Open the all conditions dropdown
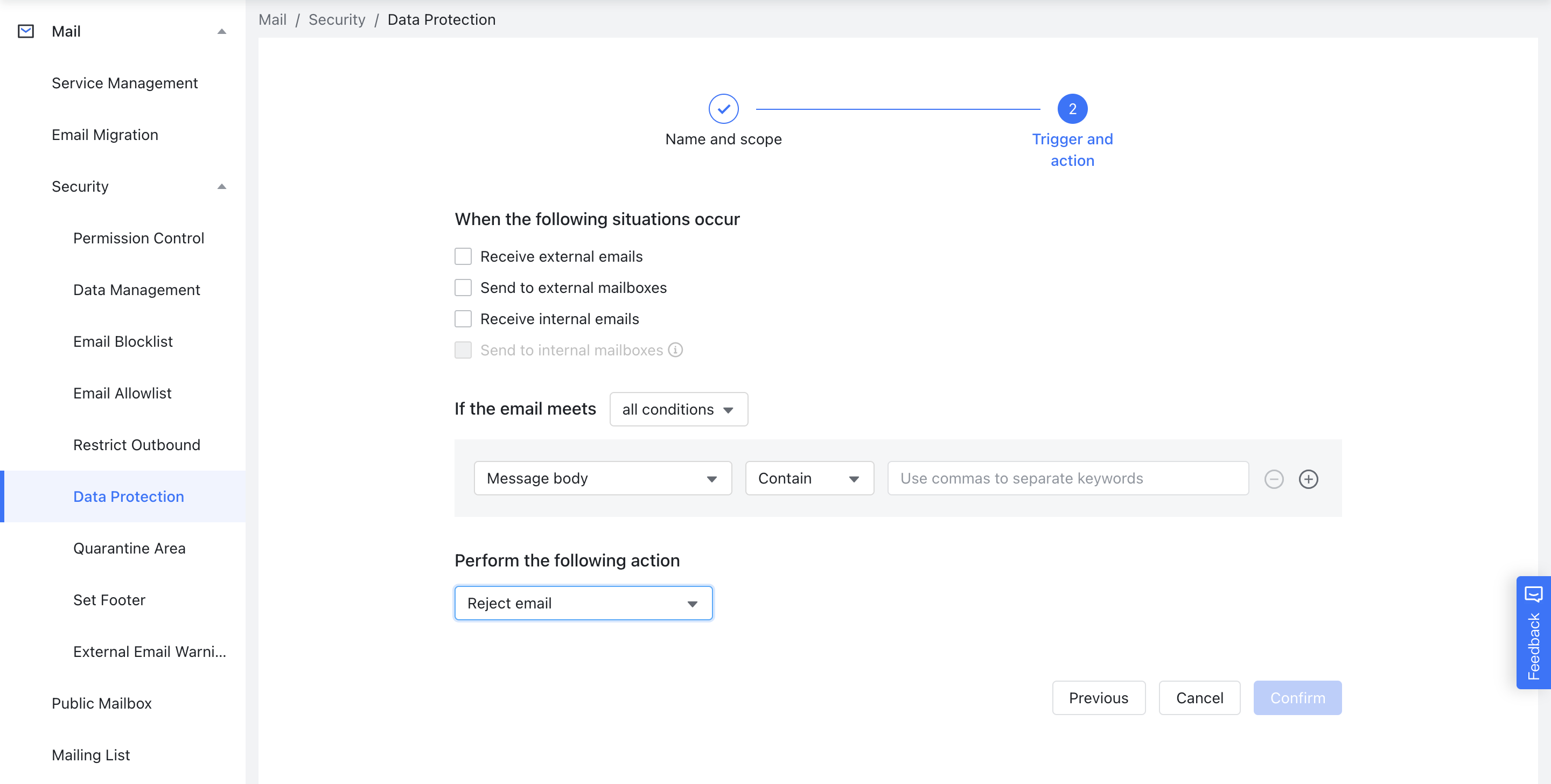The width and height of the screenshot is (1551, 784). click(678, 409)
